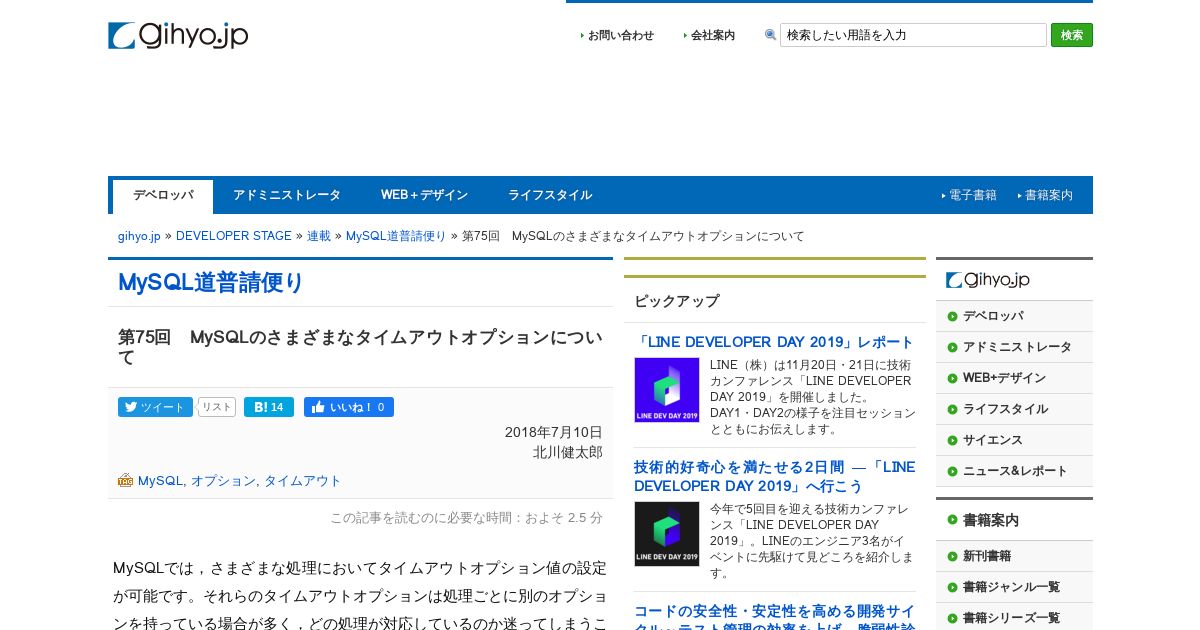1200x630 pixels.
Task: Click green bullet icon beside 新刊書籍
Action: [952, 556]
